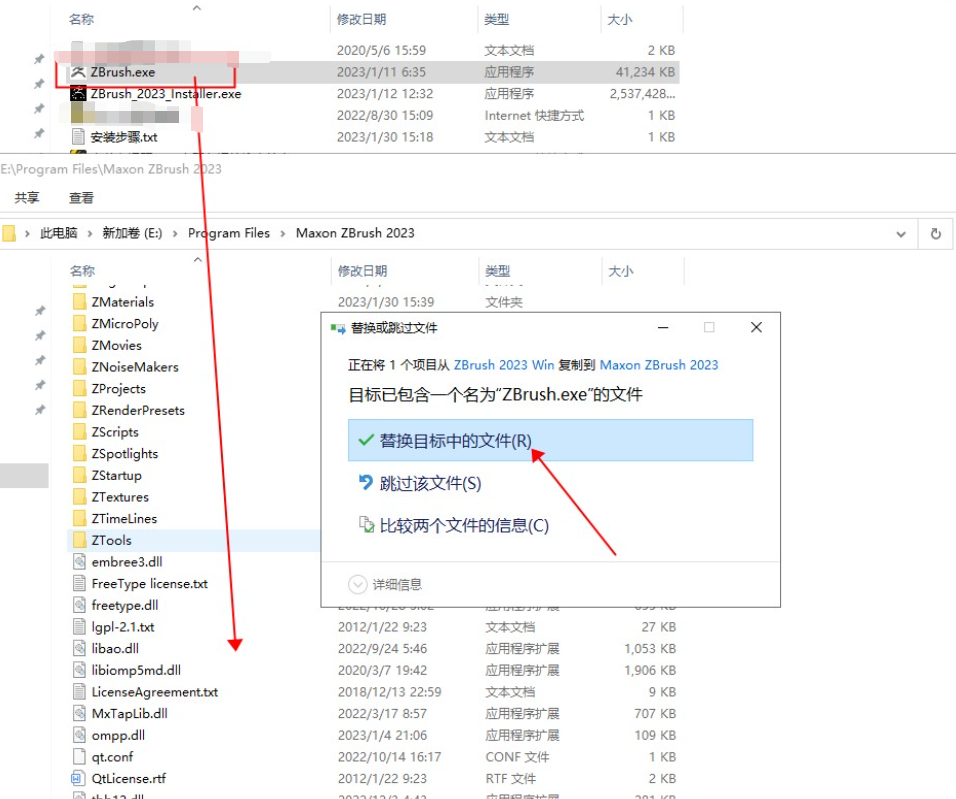This screenshot has width=956, height=799.
Task: Click the refresh icon in address bar
Action: 934,232
